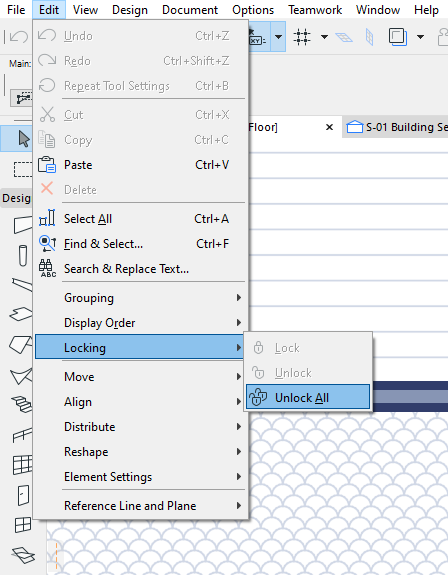Image resolution: width=448 pixels, height=575 pixels.
Task: Open the Teamwork menu
Action: pos(315,10)
